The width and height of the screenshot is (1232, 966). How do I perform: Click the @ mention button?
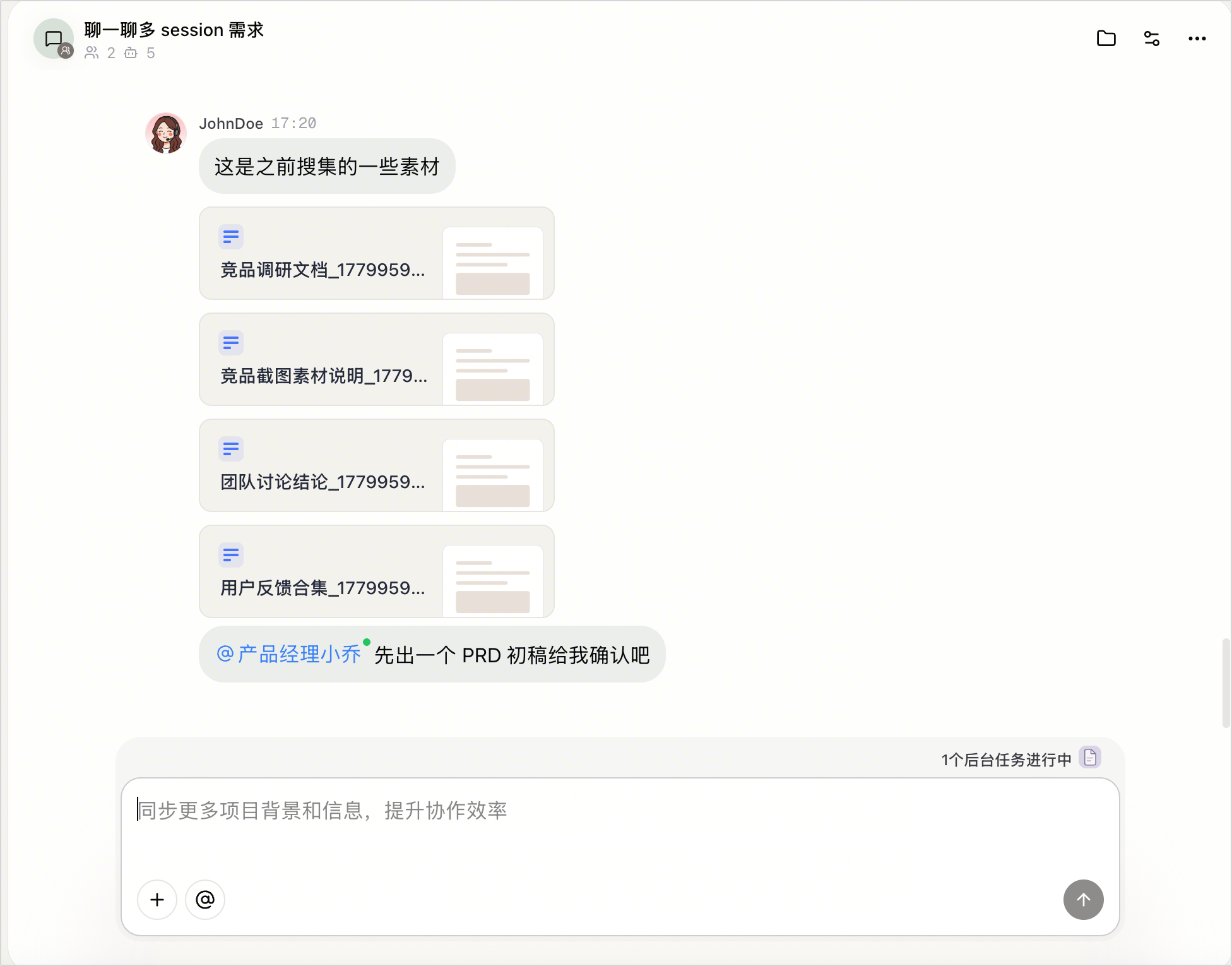205,900
